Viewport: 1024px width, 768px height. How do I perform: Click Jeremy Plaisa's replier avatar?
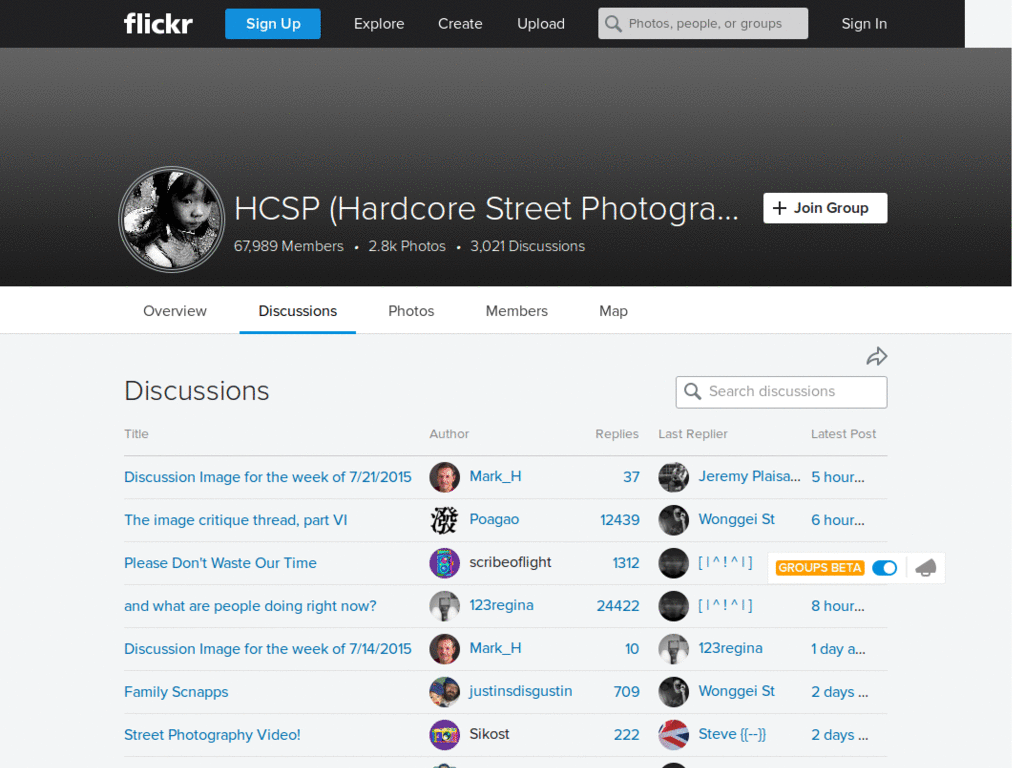point(673,477)
